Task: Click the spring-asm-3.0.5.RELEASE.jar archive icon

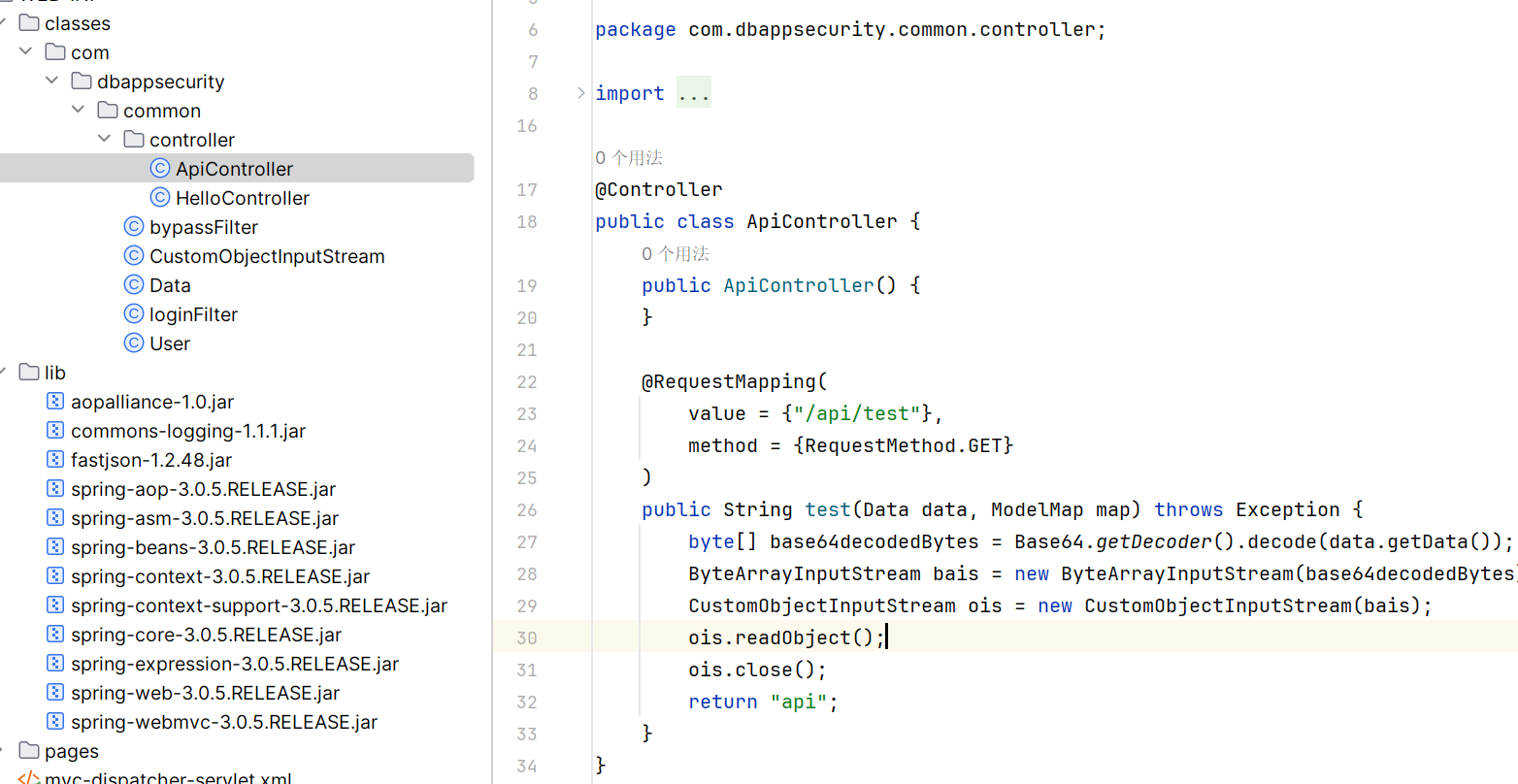Action: click(x=55, y=518)
